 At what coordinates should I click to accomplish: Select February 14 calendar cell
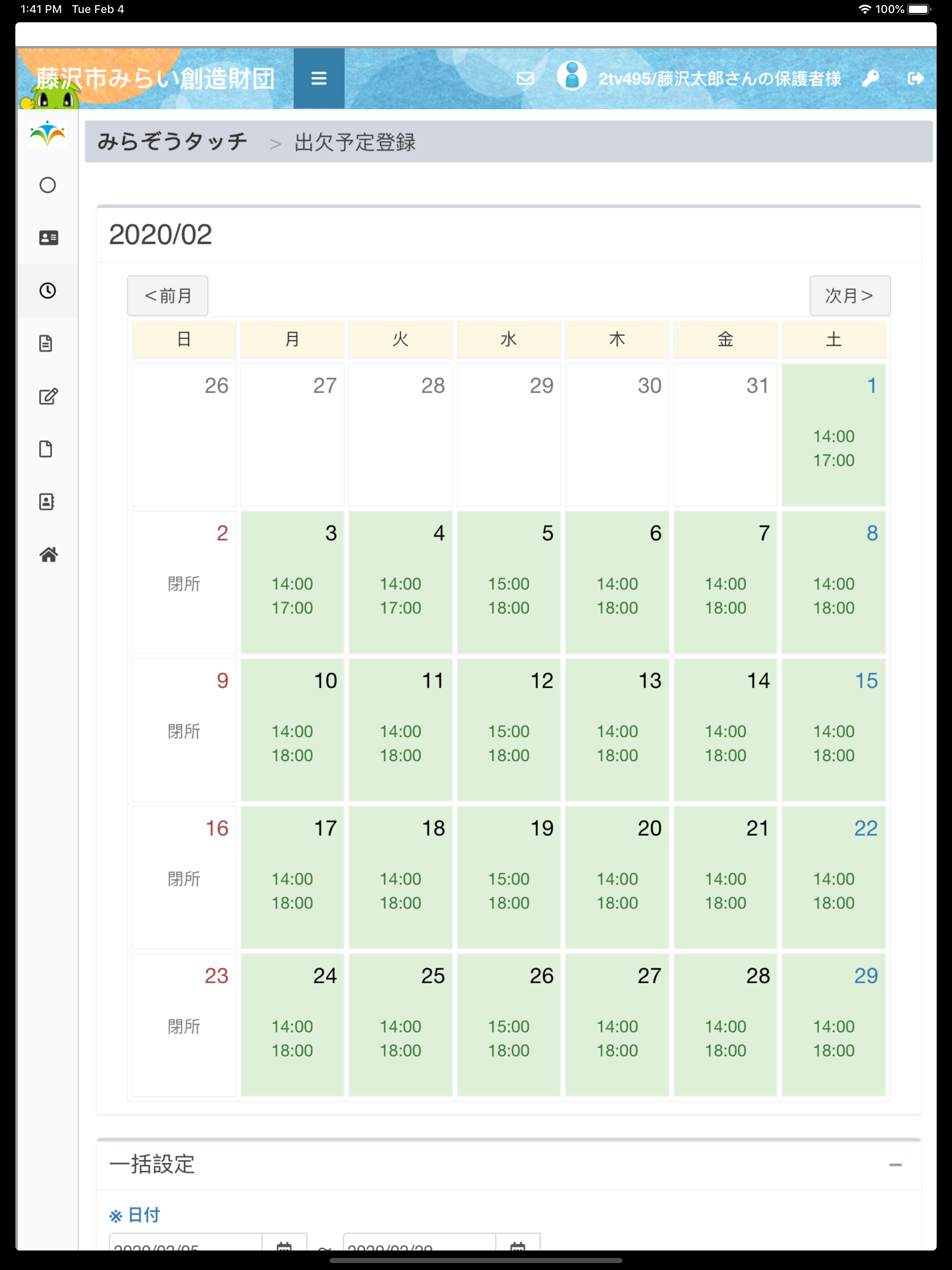tap(725, 730)
